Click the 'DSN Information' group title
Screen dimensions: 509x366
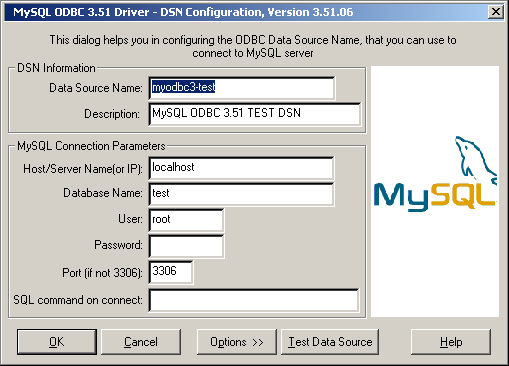56,68
